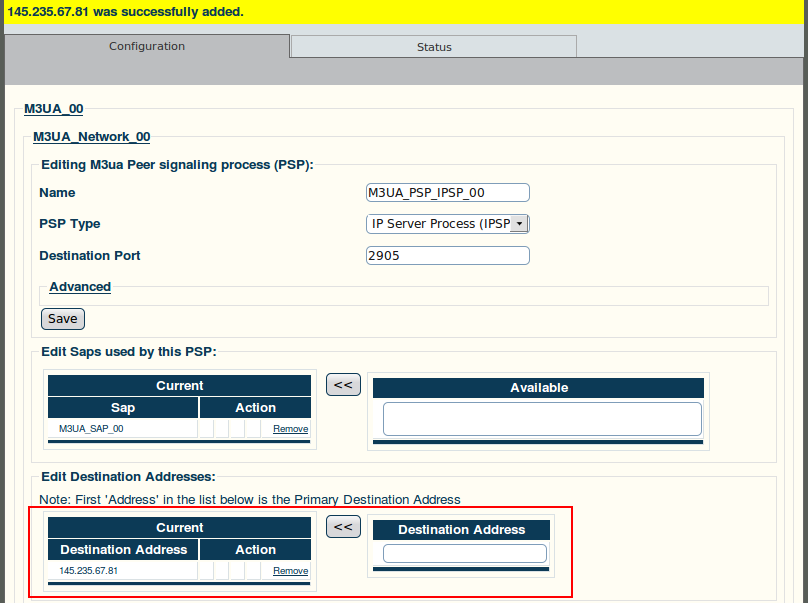808x603 pixels.
Task: Open the PSP Type dropdown
Action: coord(447,224)
